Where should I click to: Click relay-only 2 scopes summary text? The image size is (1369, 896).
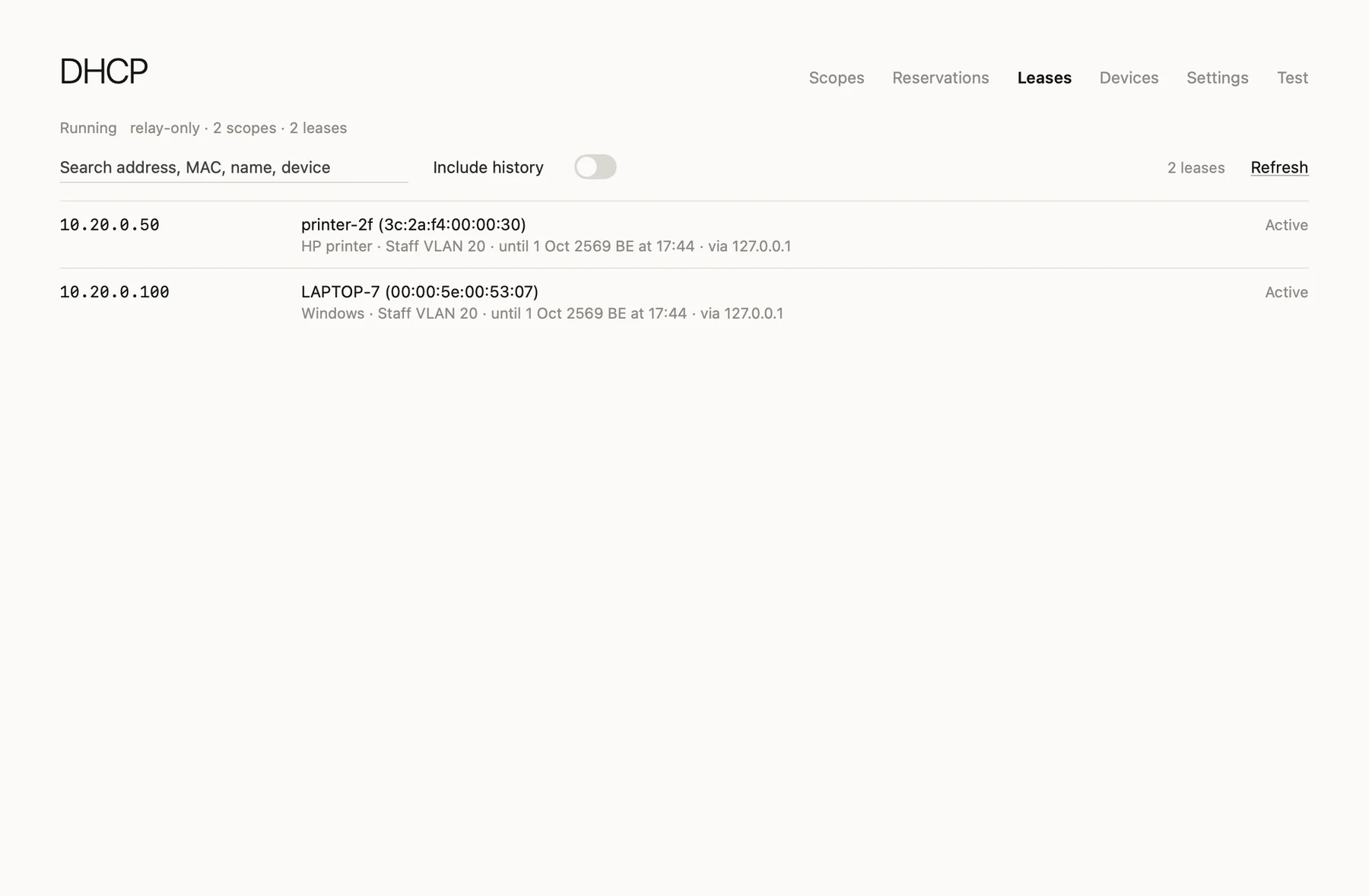(x=238, y=128)
